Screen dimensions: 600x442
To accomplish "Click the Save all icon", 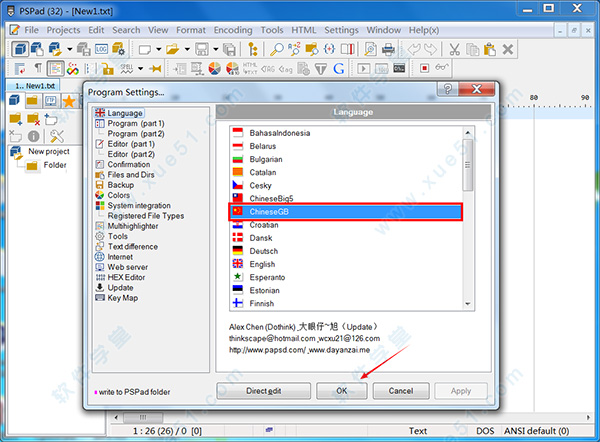I will [229, 49].
